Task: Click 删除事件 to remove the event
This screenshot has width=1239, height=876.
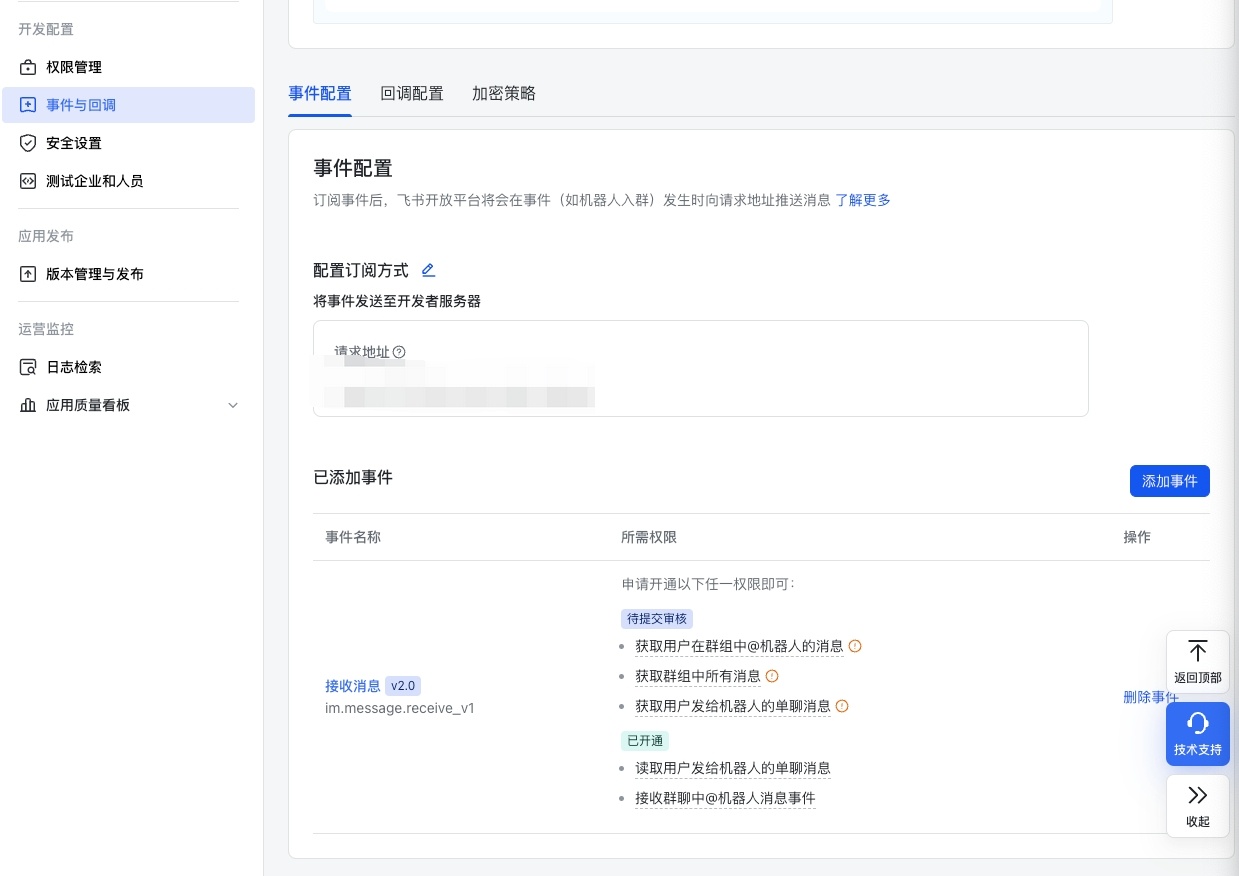Action: (1151, 697)
